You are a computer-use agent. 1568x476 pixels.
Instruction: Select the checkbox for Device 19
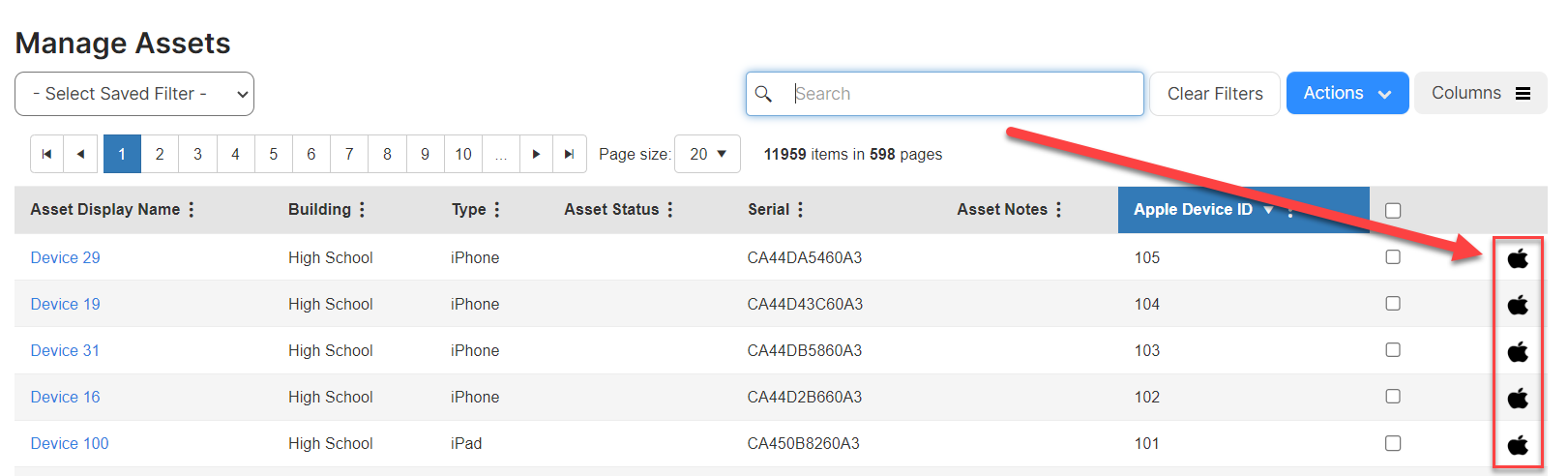coord(1393,304)
